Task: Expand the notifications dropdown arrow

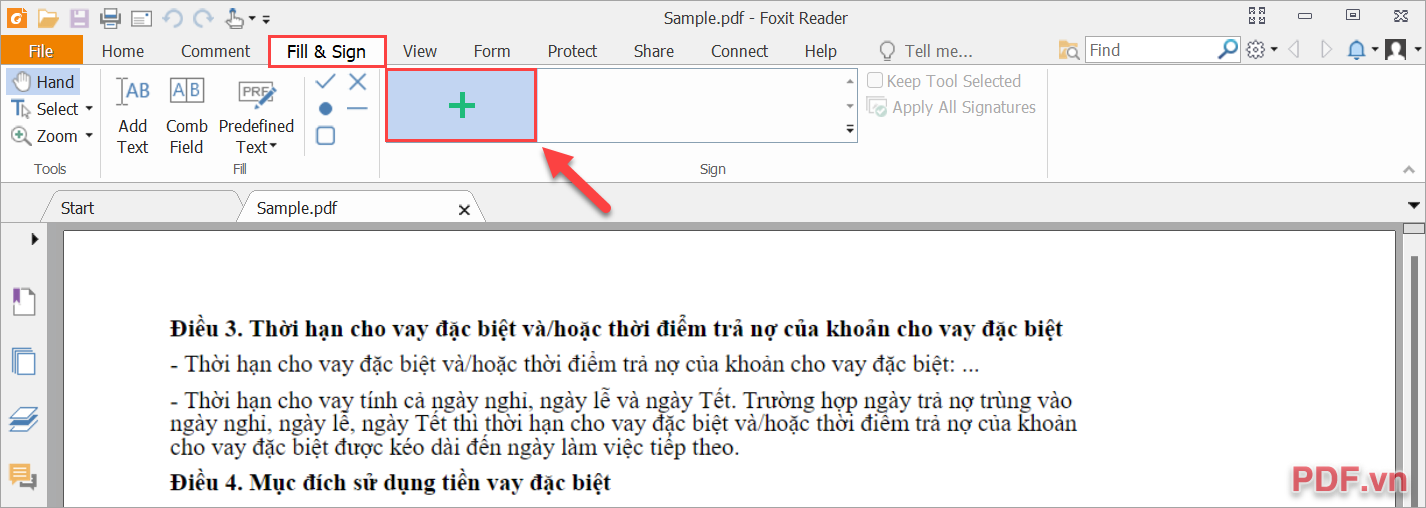Action: 1375,50
